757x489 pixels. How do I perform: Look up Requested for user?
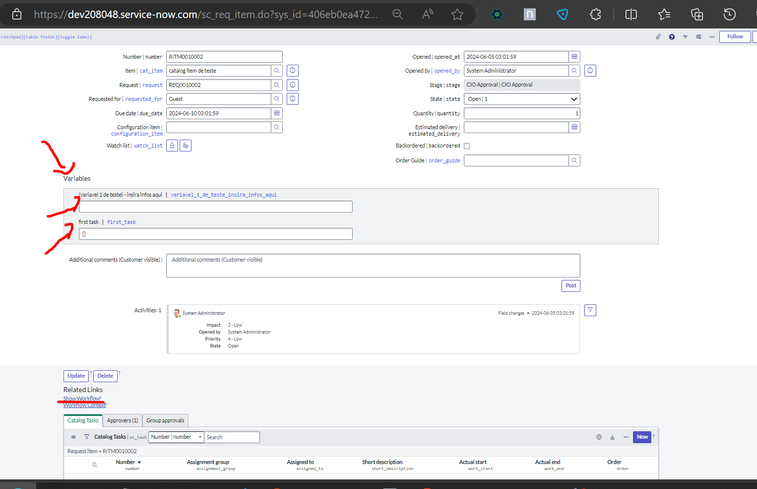point(277,99)
